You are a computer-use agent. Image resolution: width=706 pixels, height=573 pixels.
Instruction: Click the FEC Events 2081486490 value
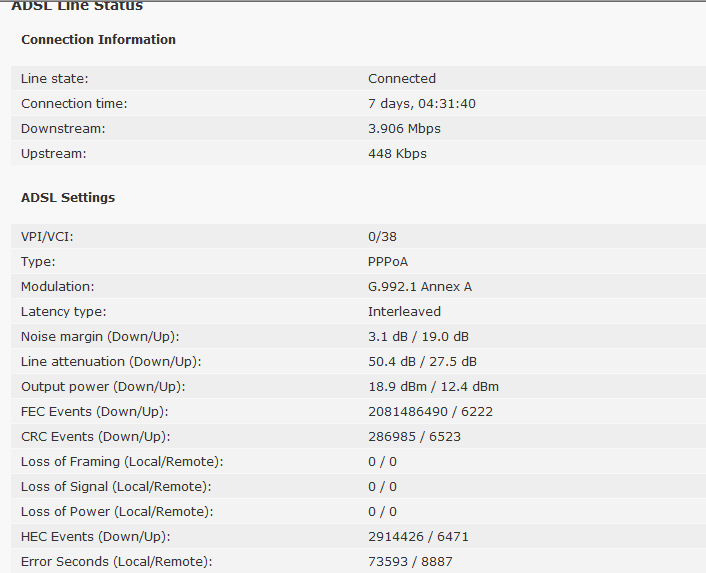coord(408,412)
